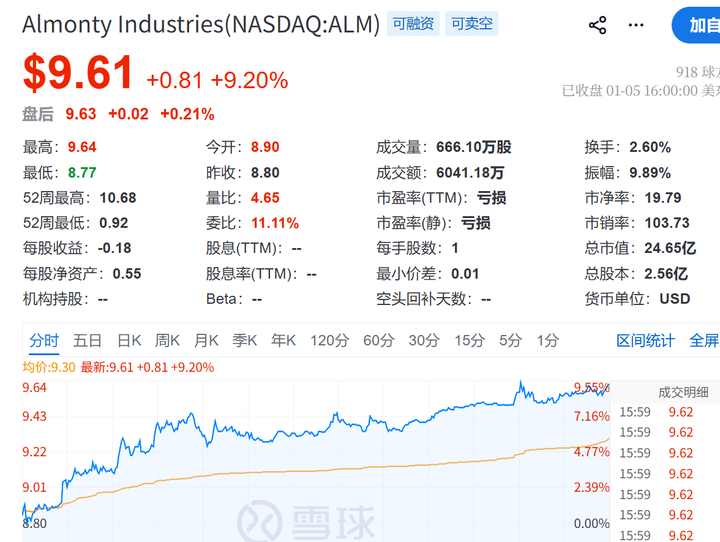Image resolution: width=720 pixels, height=542 pixels.
Task: Click the 昨收 value 8.80
Action: click(265, 173)
